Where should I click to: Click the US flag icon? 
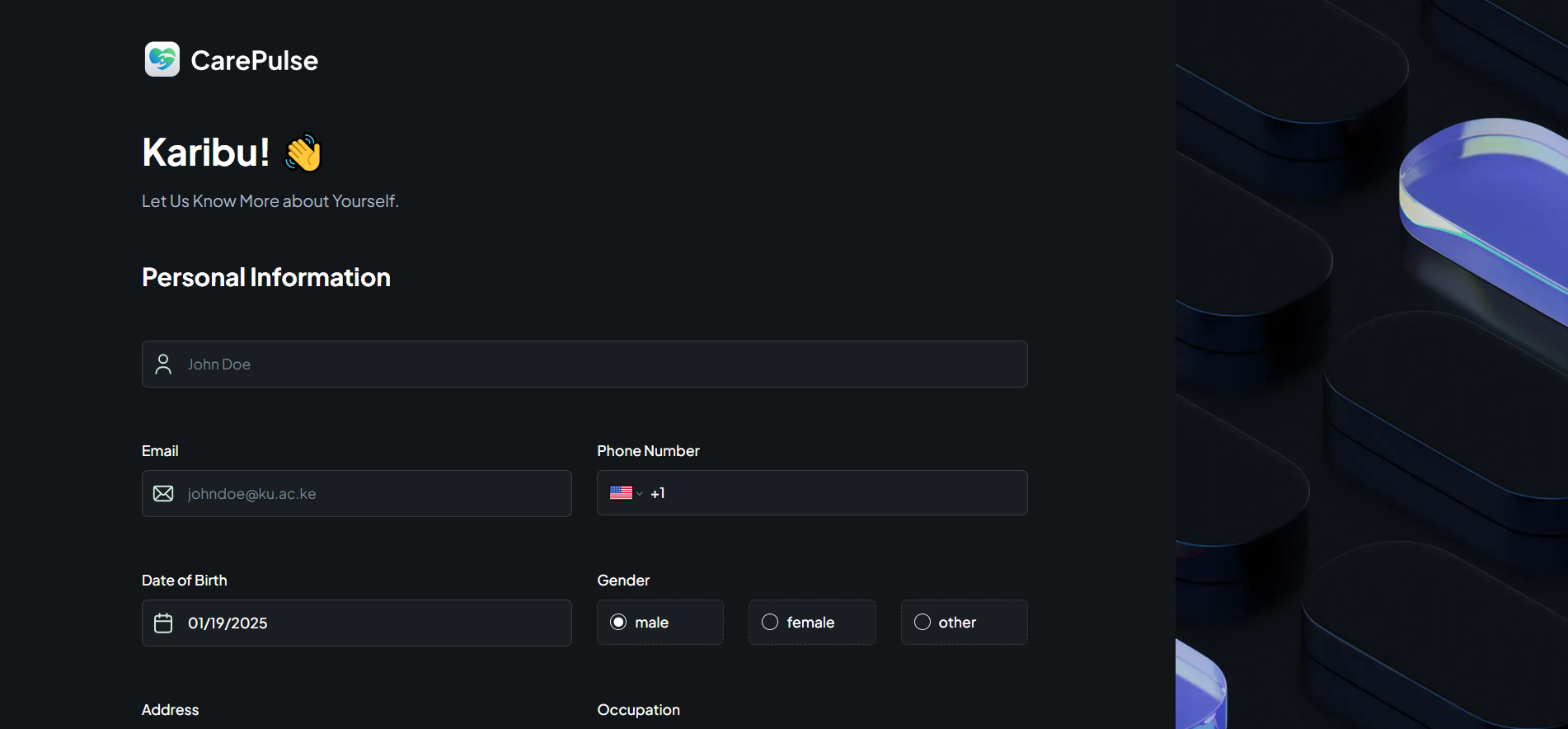click(621, 493)
